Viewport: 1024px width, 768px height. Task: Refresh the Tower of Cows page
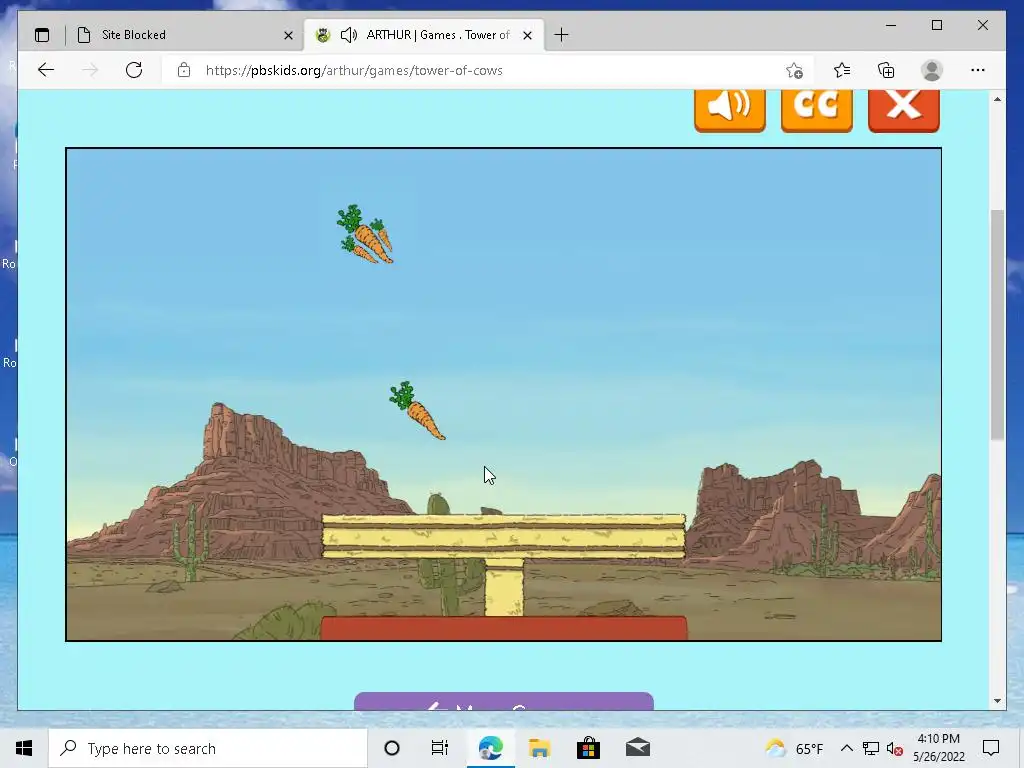[134, 70]
